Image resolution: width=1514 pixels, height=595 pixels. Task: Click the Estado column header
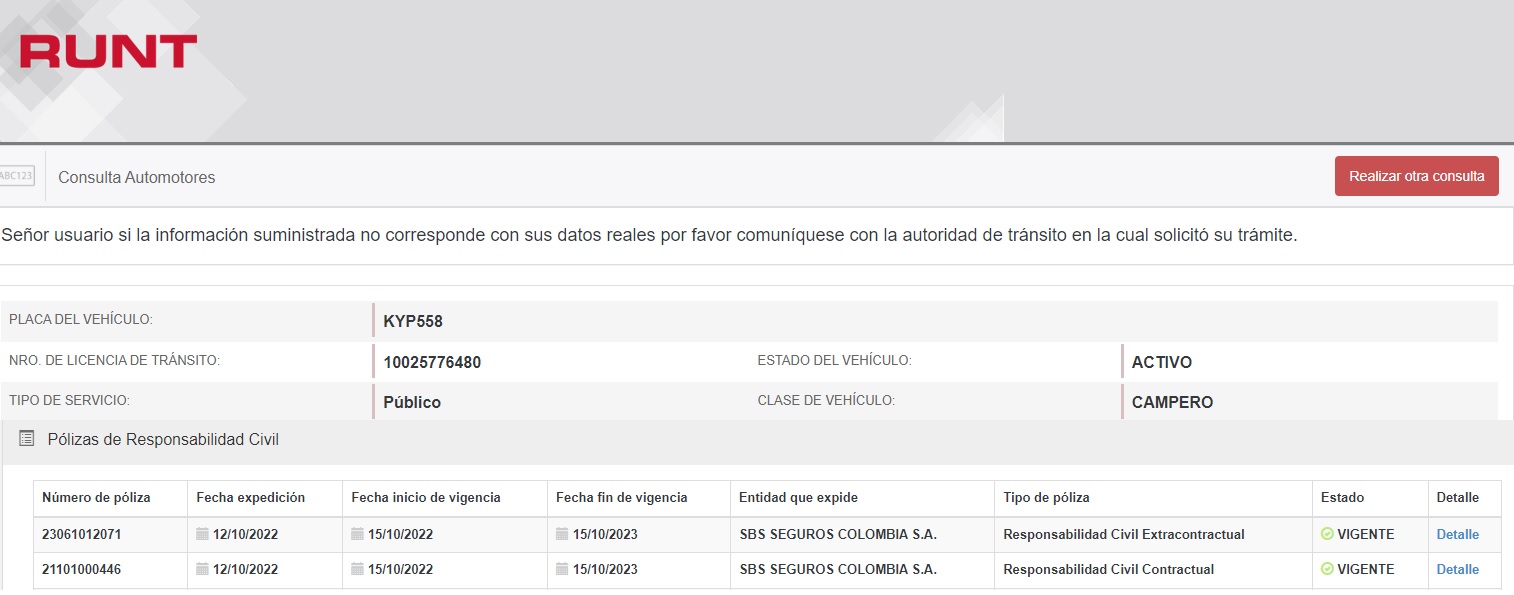[1342, 497]
